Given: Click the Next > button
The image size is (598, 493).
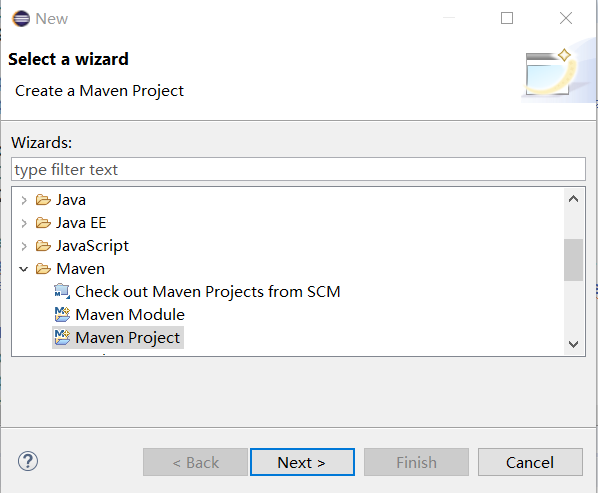Looking at the screenshot, I should pos(302,462).
